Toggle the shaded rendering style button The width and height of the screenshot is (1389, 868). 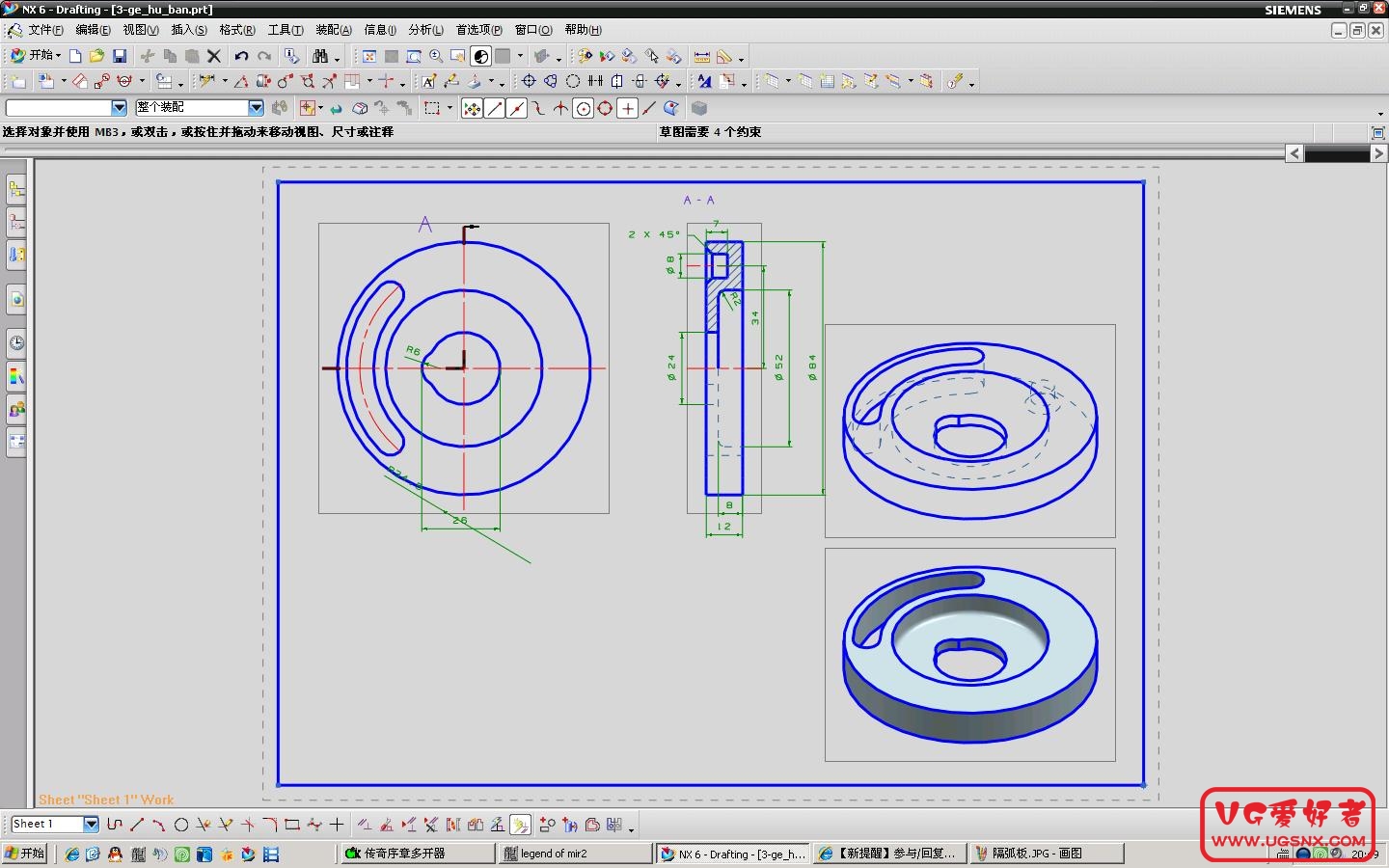click(480, 56)
